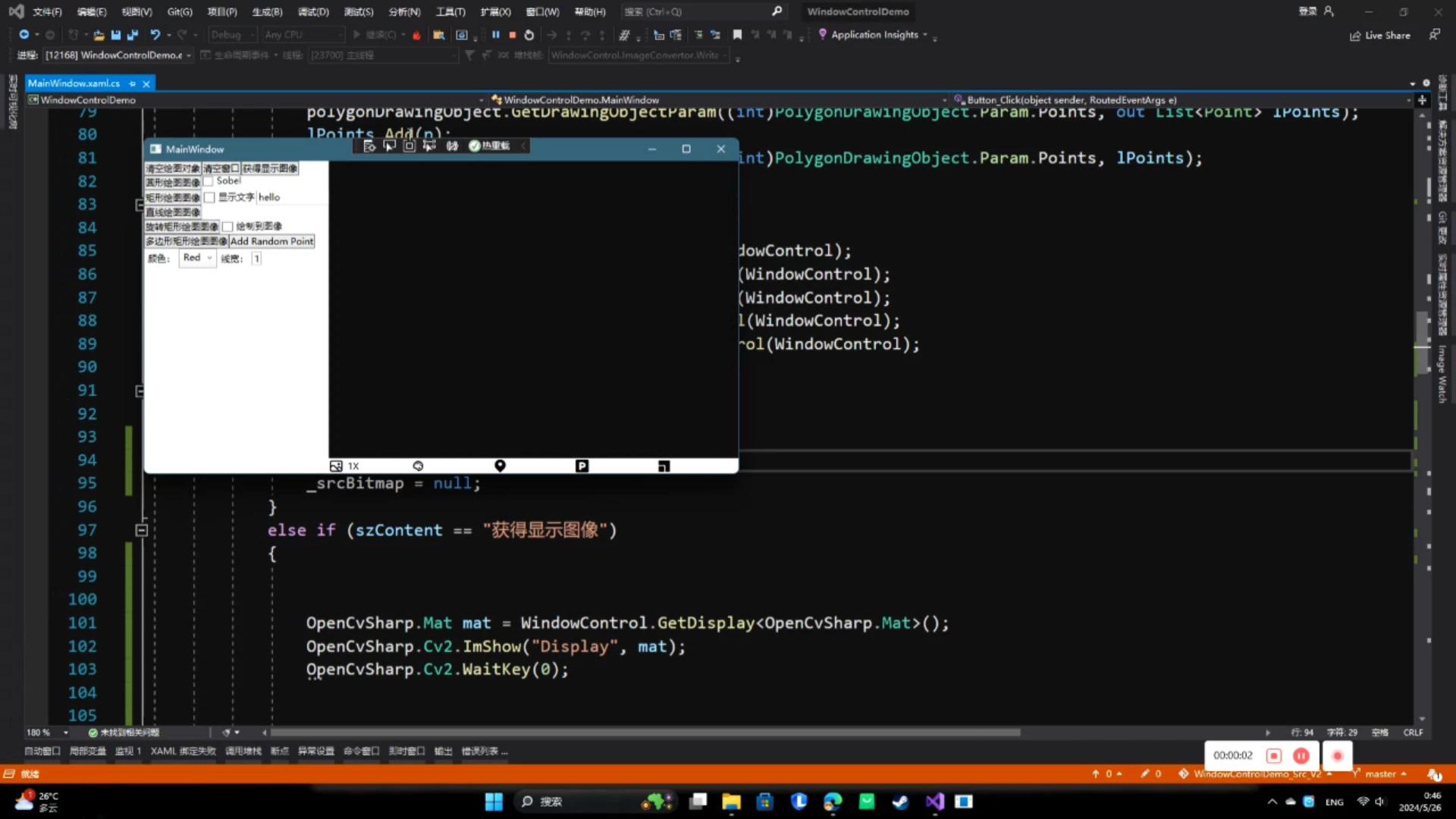Click the select element icon in debug toolbar
The height and width of the screenshot is (819, 1456).
pyautogui.click(x=389, y=146)
